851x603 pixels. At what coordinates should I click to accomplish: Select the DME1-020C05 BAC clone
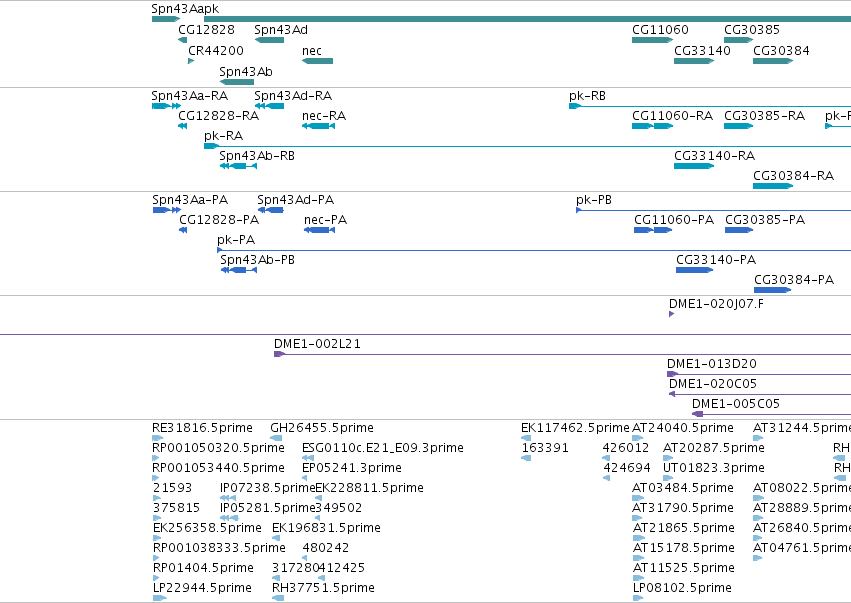click(760, 394)
